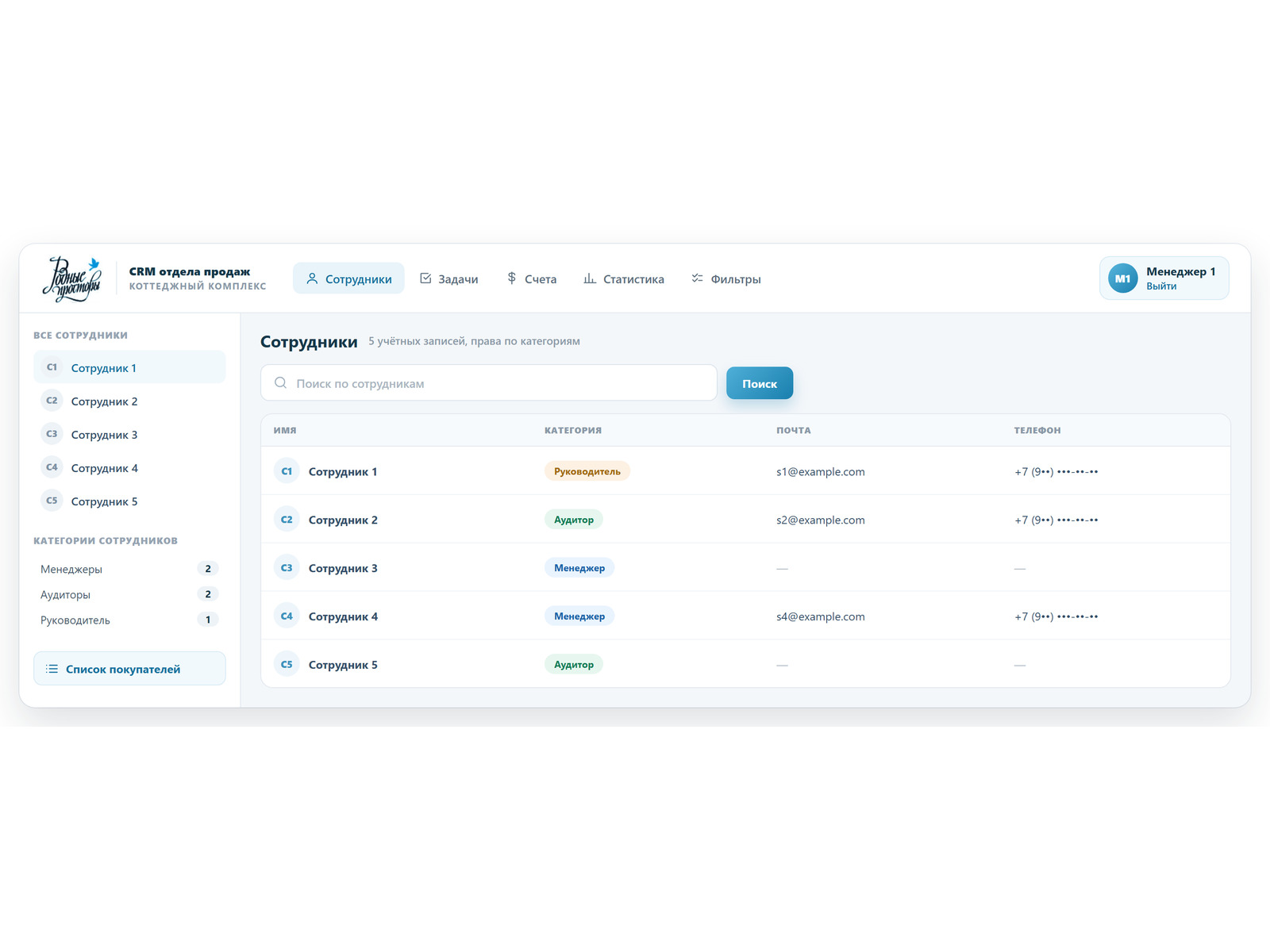Screen dimensions: 1270x952
Task: Select Сотрудник 2 in the sidebar
Action: pyautogui.click(x=129, y=401)
